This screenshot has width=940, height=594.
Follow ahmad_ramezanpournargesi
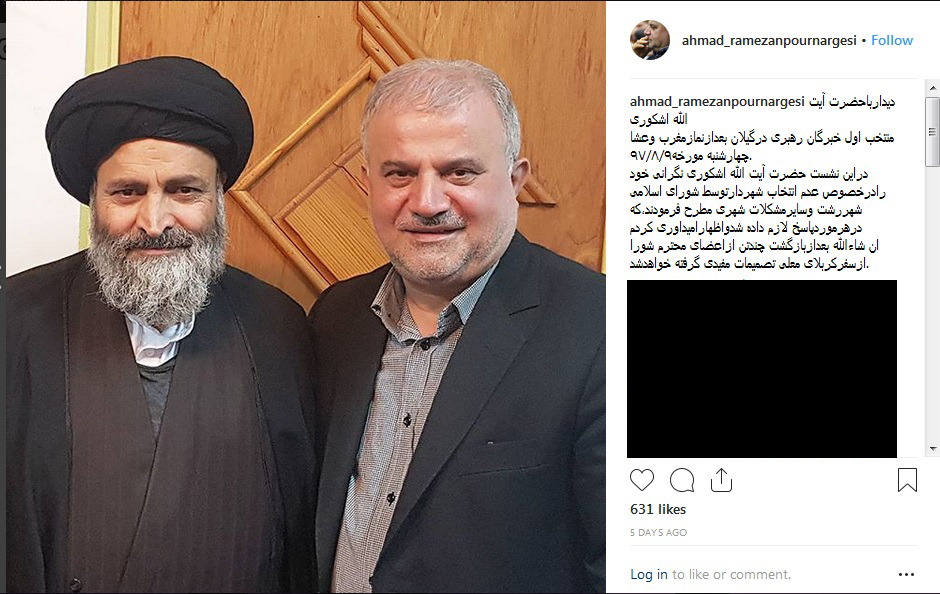tap(891, 40)
